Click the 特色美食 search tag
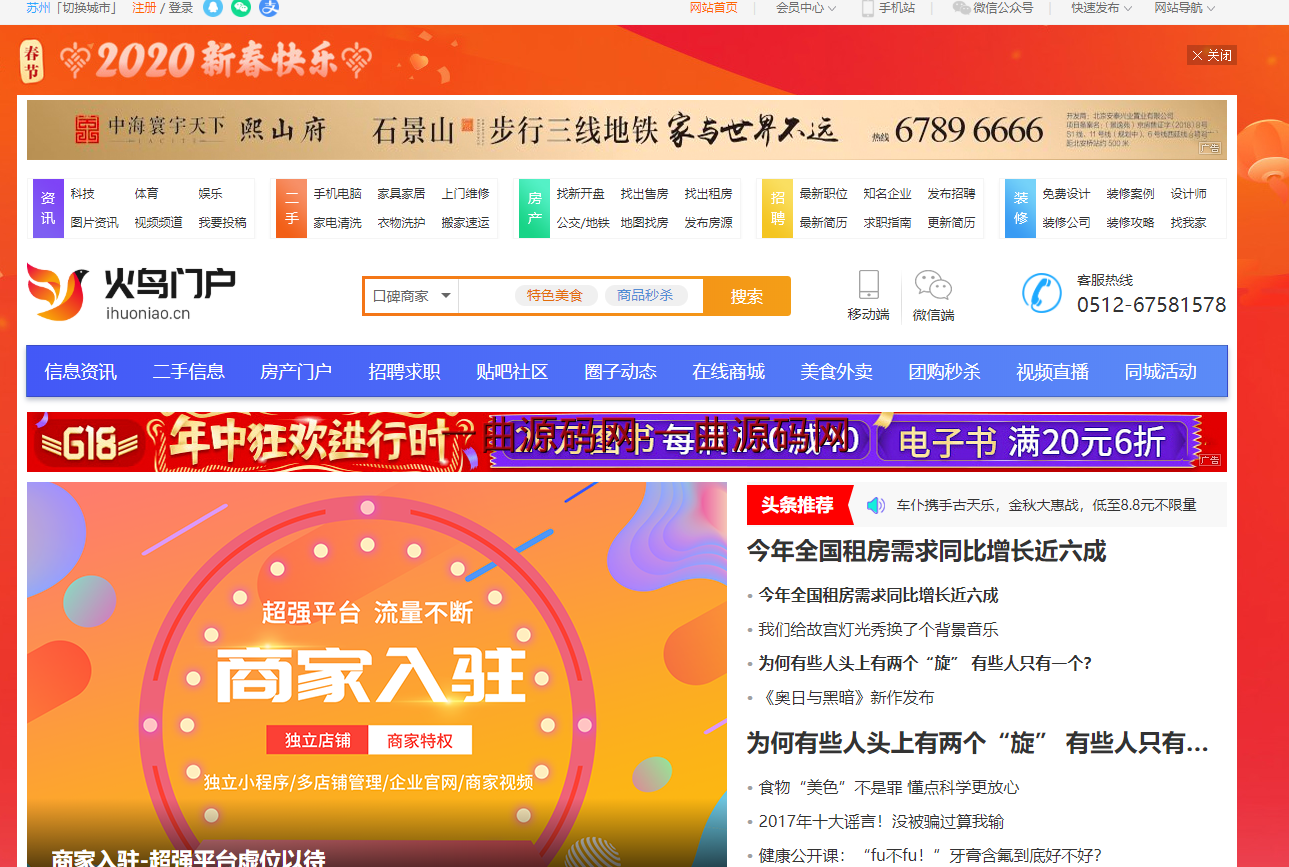This screenshot has width=1289, height=867. pyautogui.click(x=555, y=296)
